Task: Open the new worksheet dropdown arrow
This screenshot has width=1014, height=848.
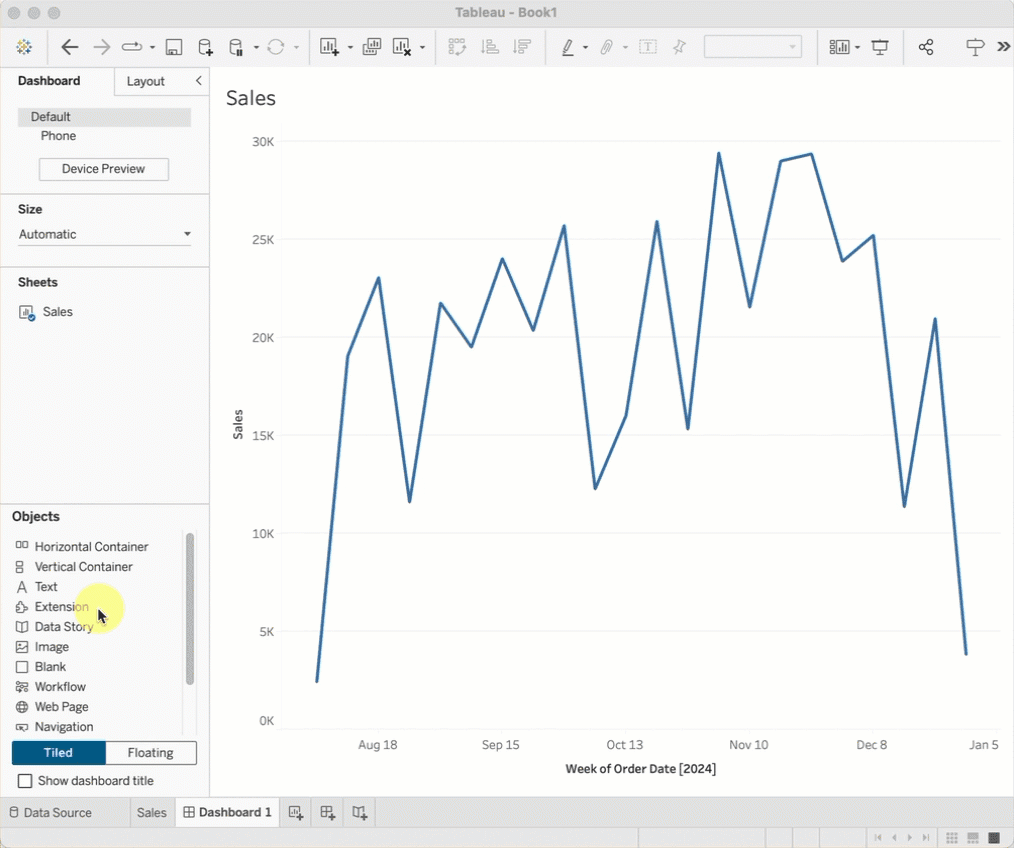Action: [350, 47]
